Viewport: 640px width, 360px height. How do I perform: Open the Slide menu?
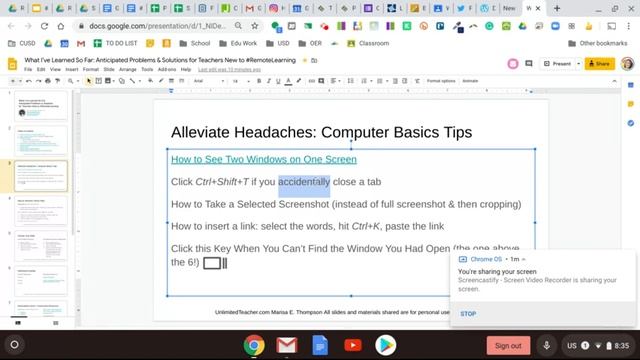[109, 70]
